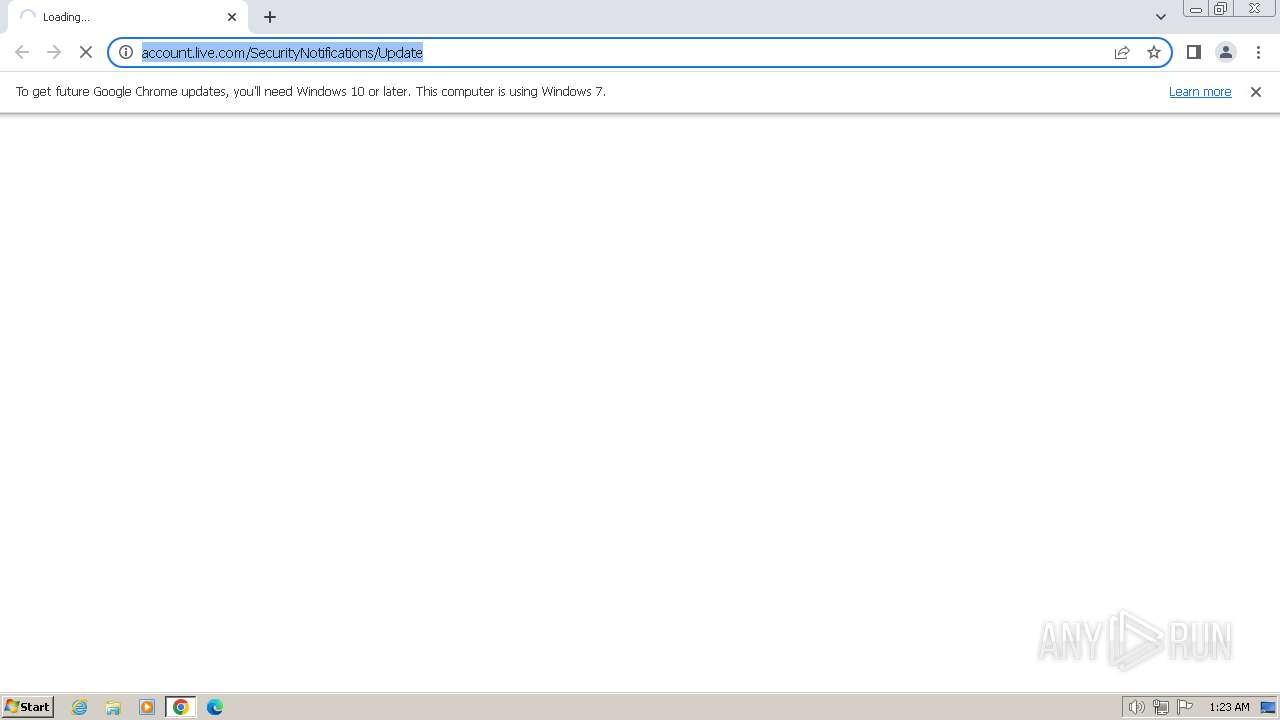Bookmark this tab with star icon
Screen dimensions: 1280x720
coord(1154,52)
